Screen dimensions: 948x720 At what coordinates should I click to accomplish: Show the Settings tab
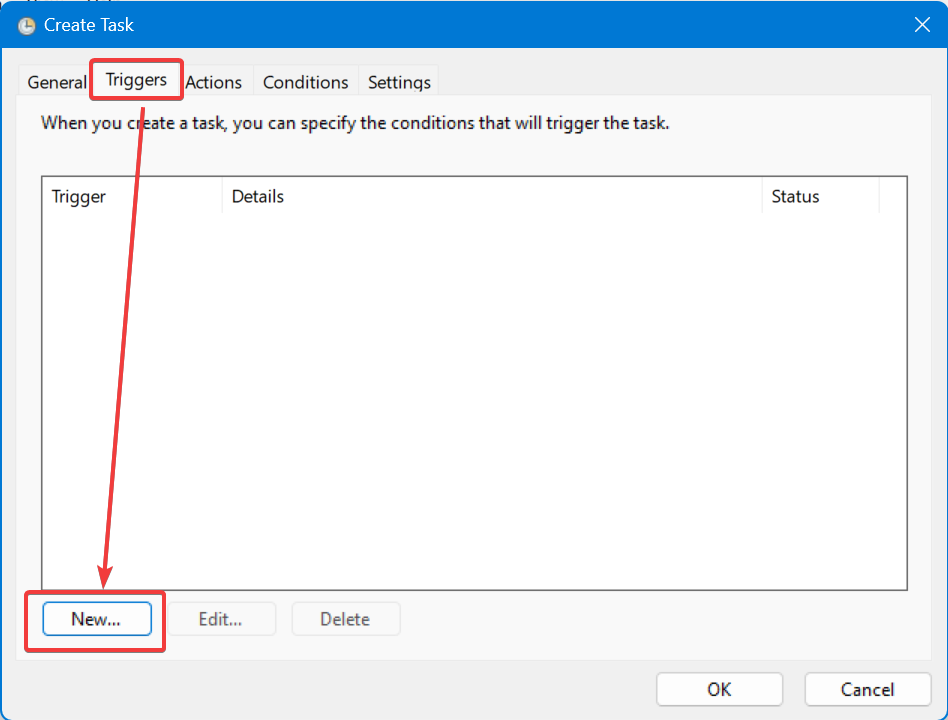click(399, 82)
